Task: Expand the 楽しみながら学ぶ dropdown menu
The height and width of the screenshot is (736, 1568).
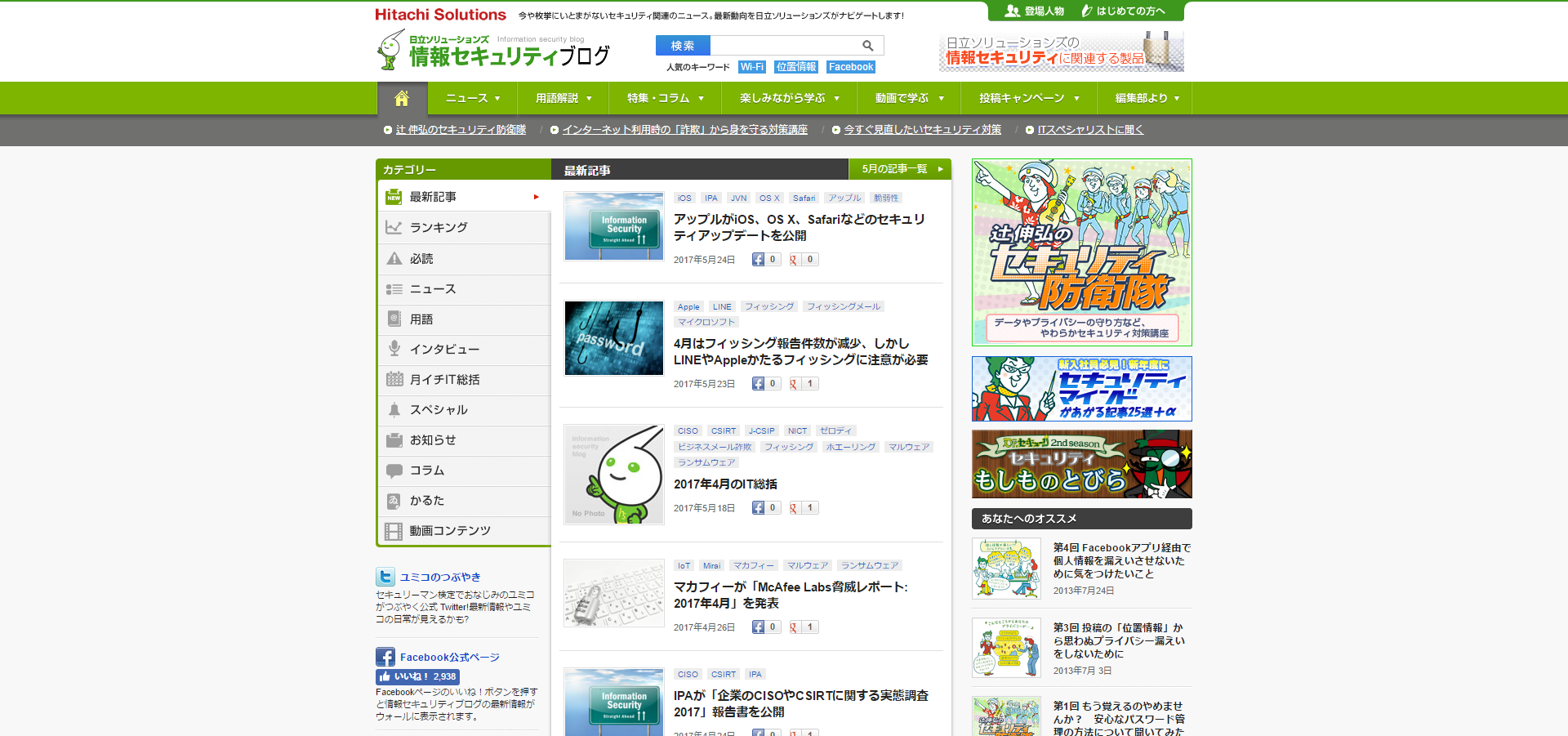Action: pyautogui.click(x=789, y=98)
